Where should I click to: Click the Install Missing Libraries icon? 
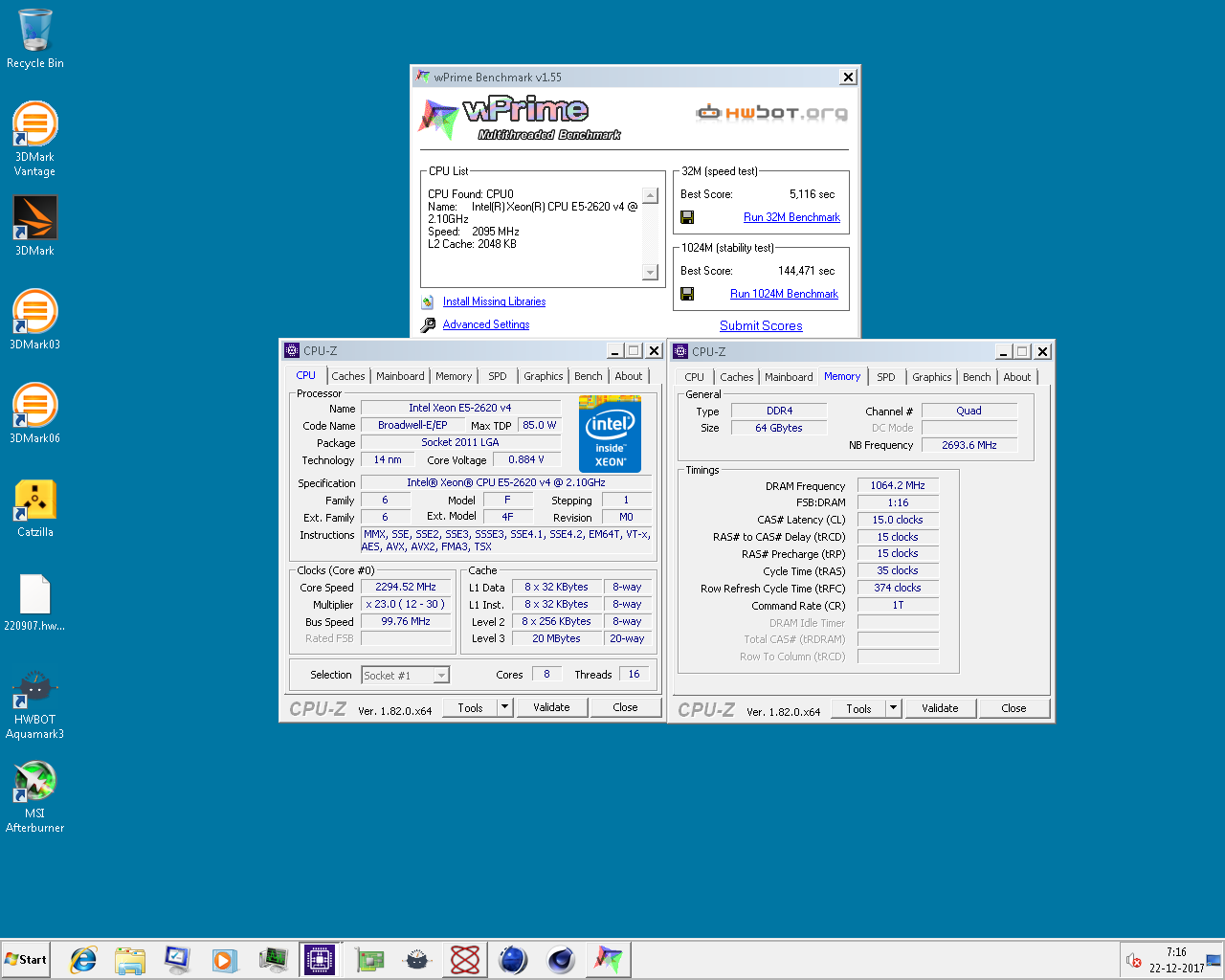(x=428, y=301)
